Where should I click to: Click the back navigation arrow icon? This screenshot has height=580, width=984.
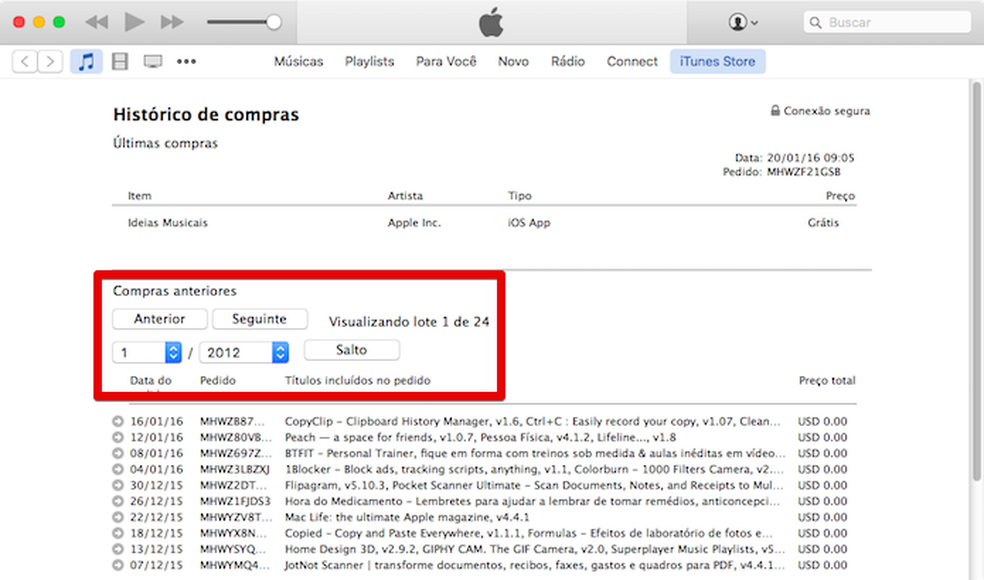[x=24, y=61]
